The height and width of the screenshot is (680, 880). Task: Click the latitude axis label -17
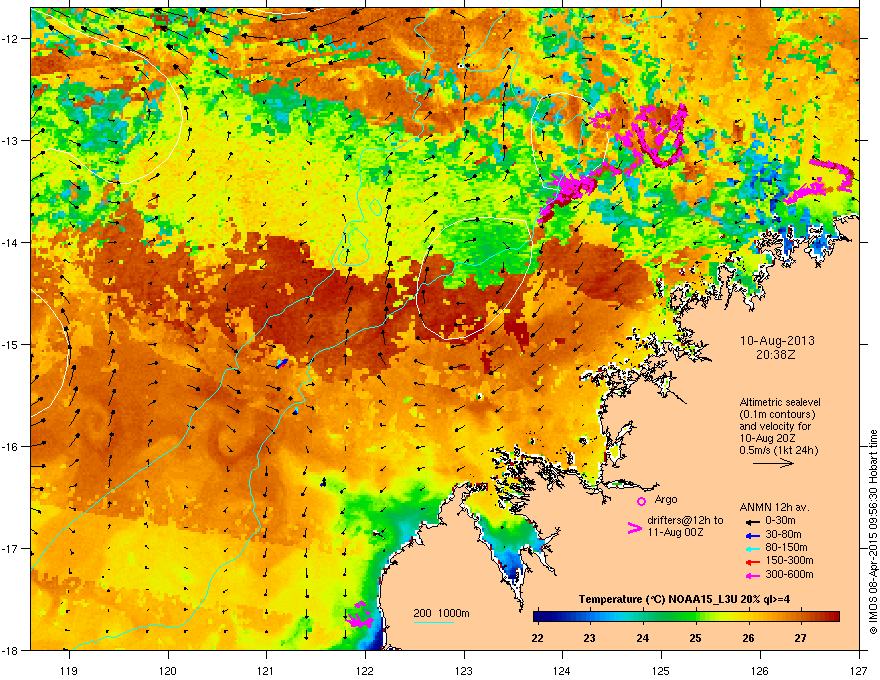[11, 548]
